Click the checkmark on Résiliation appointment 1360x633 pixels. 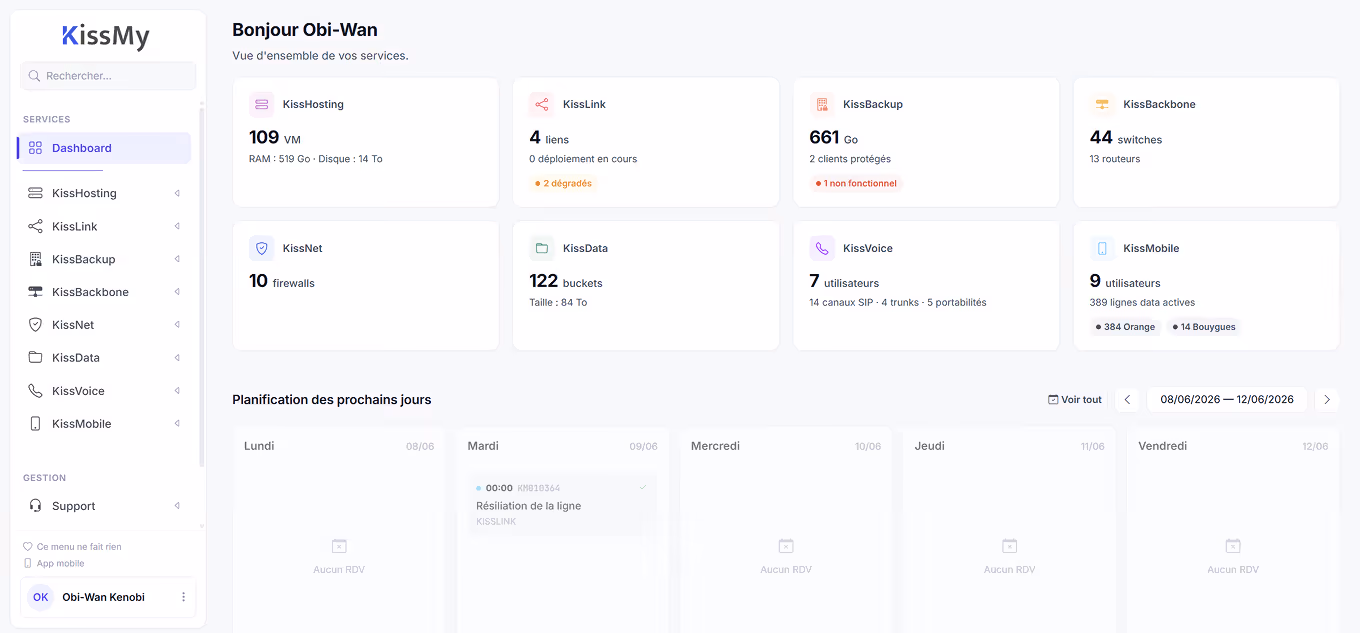[x=643, y=487]
